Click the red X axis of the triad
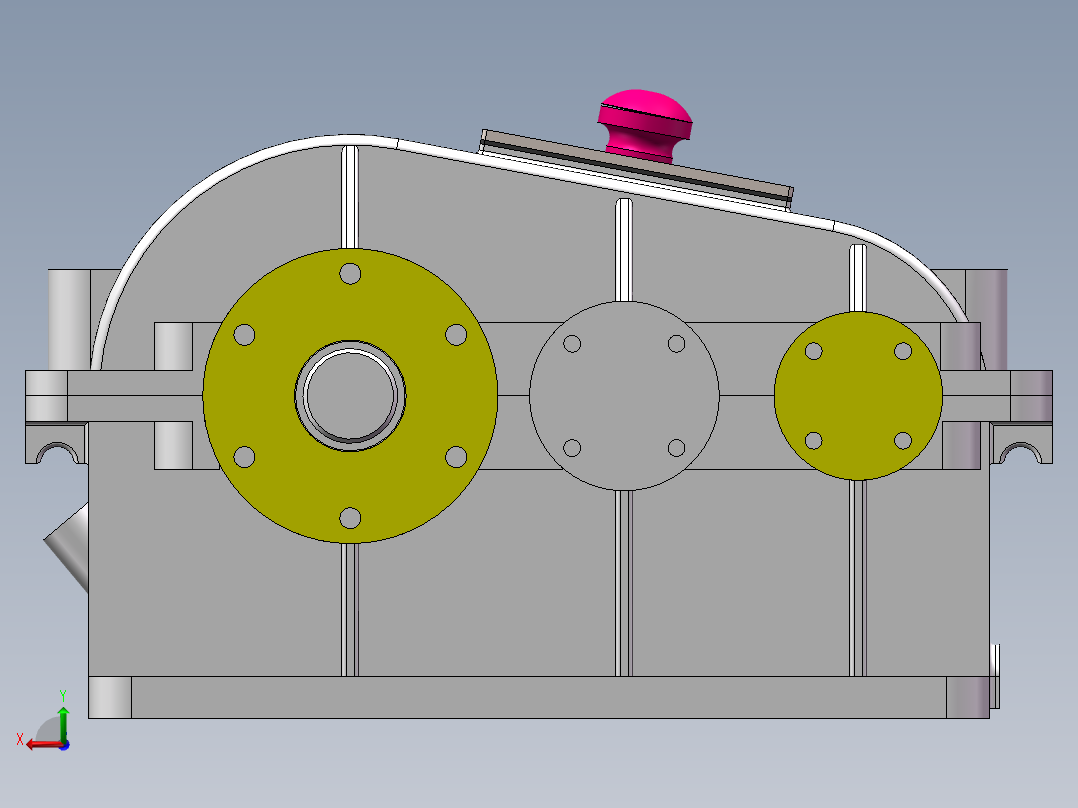The image size is (1078, 808). (44, 744)
